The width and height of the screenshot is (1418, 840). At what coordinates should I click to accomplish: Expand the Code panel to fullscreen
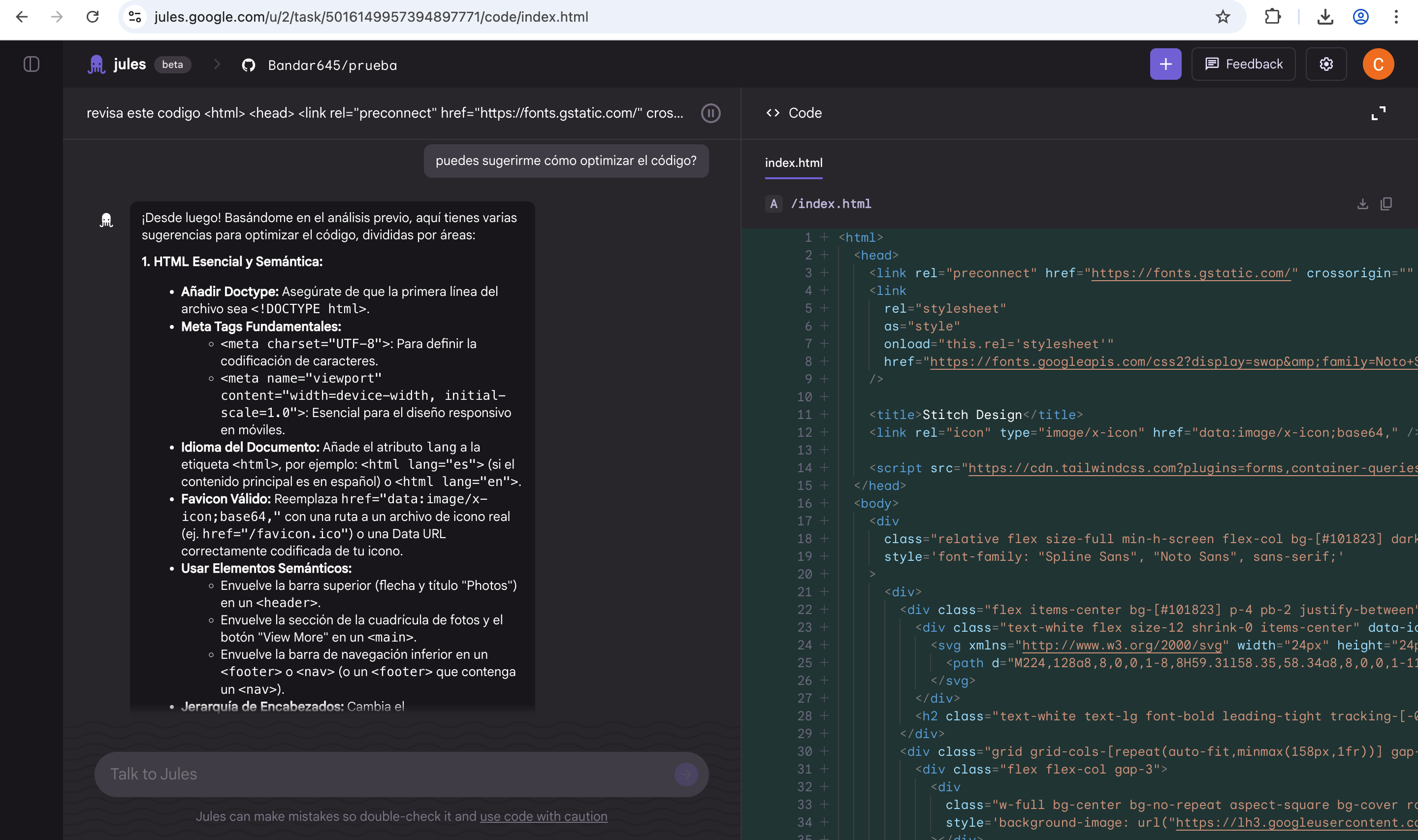tap(1379, 113)
